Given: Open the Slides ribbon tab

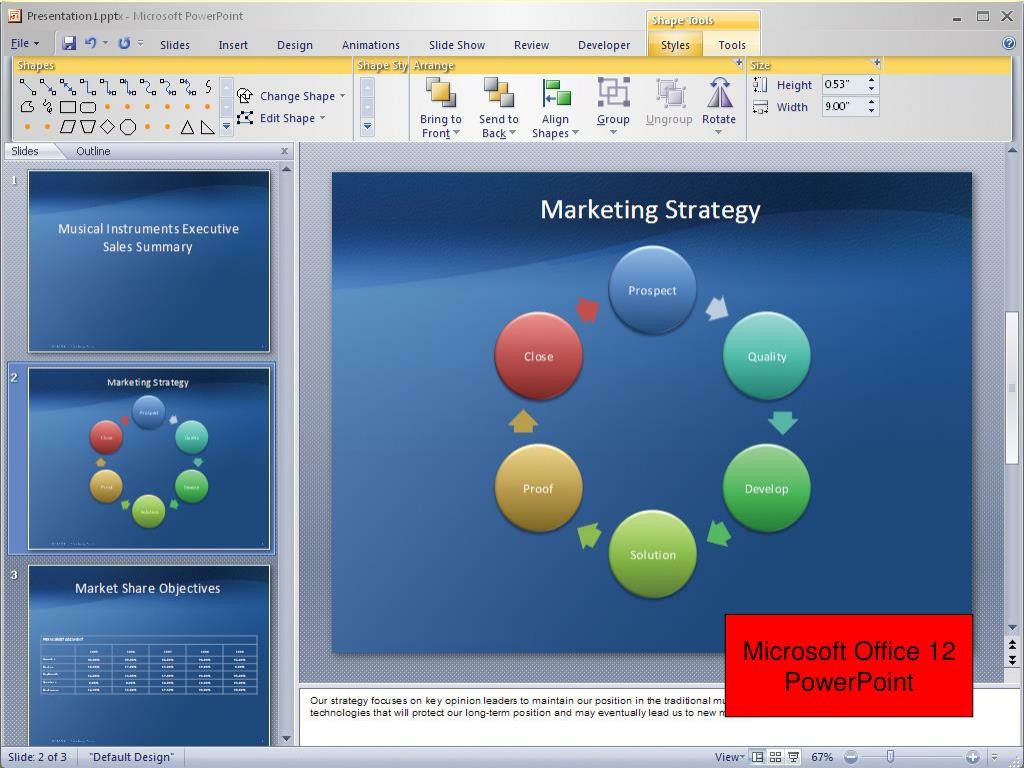Looking at the screenshot, I should click(x=175, y=45).
